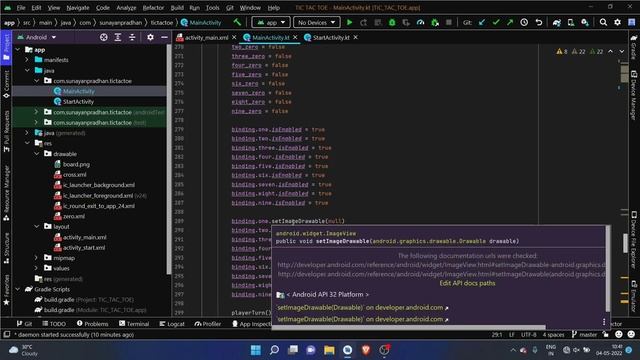Open Device Manager toolbar icon
This screenshot has width=640, height=360.
571,22
